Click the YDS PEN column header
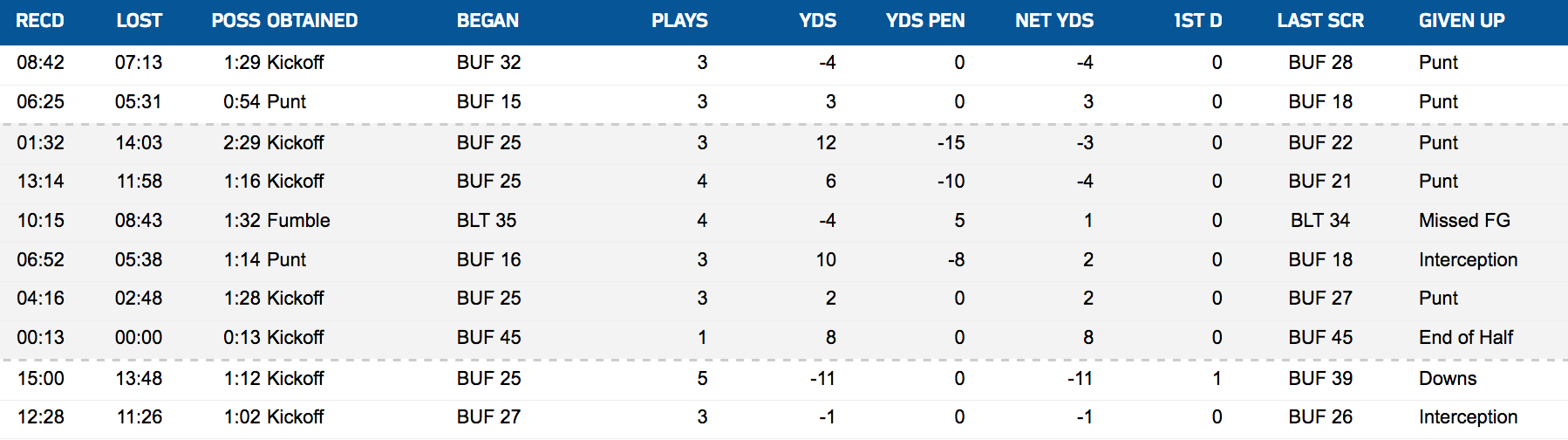 point(924,21)
